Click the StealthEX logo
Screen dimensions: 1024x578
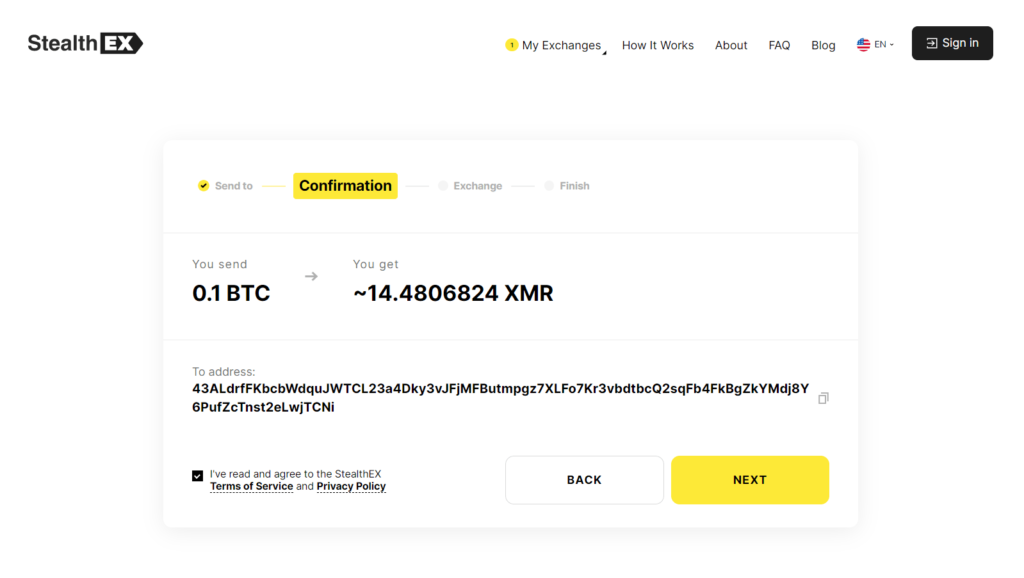click(x=85, y=43)
